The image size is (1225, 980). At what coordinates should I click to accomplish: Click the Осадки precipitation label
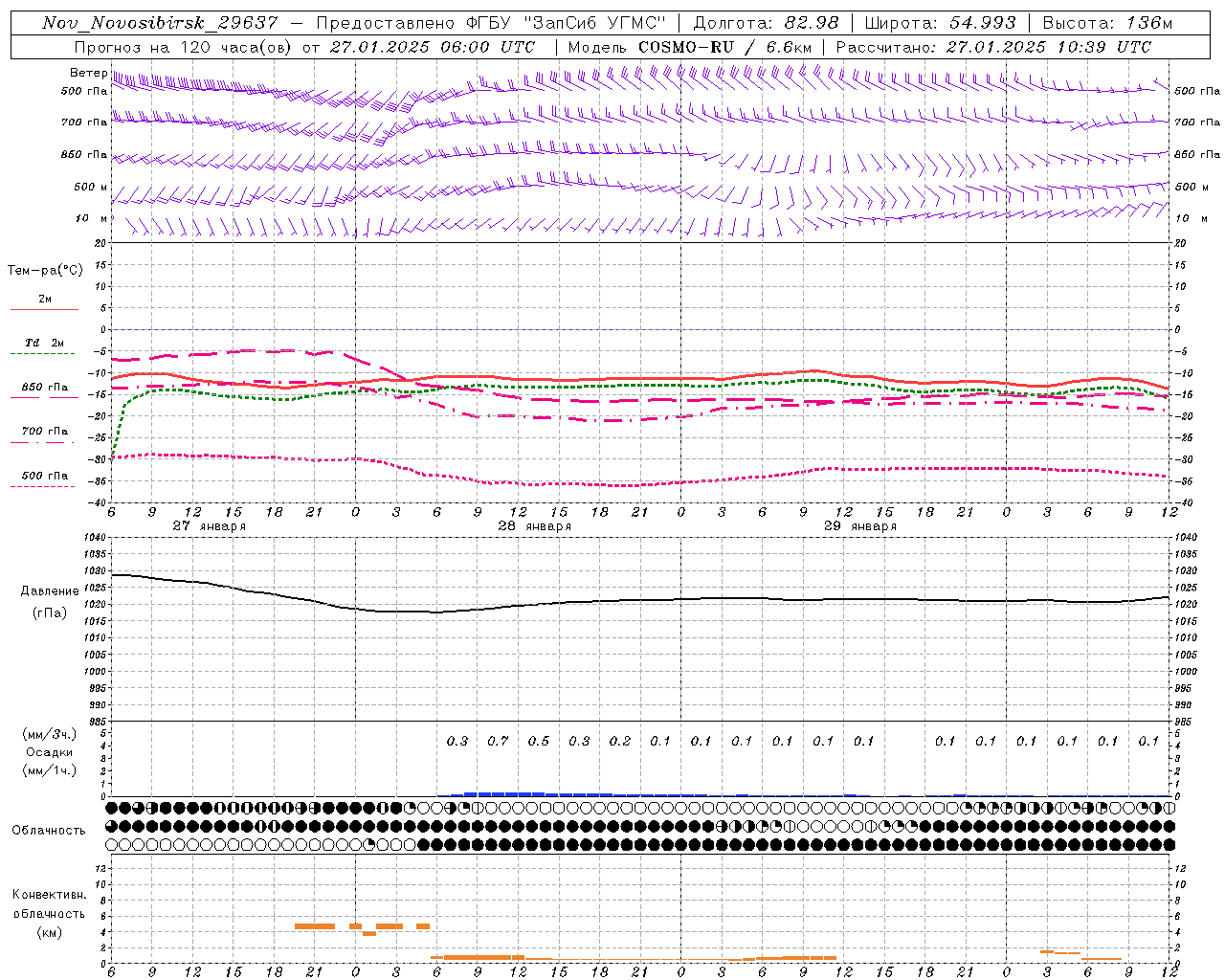(50, 752)
